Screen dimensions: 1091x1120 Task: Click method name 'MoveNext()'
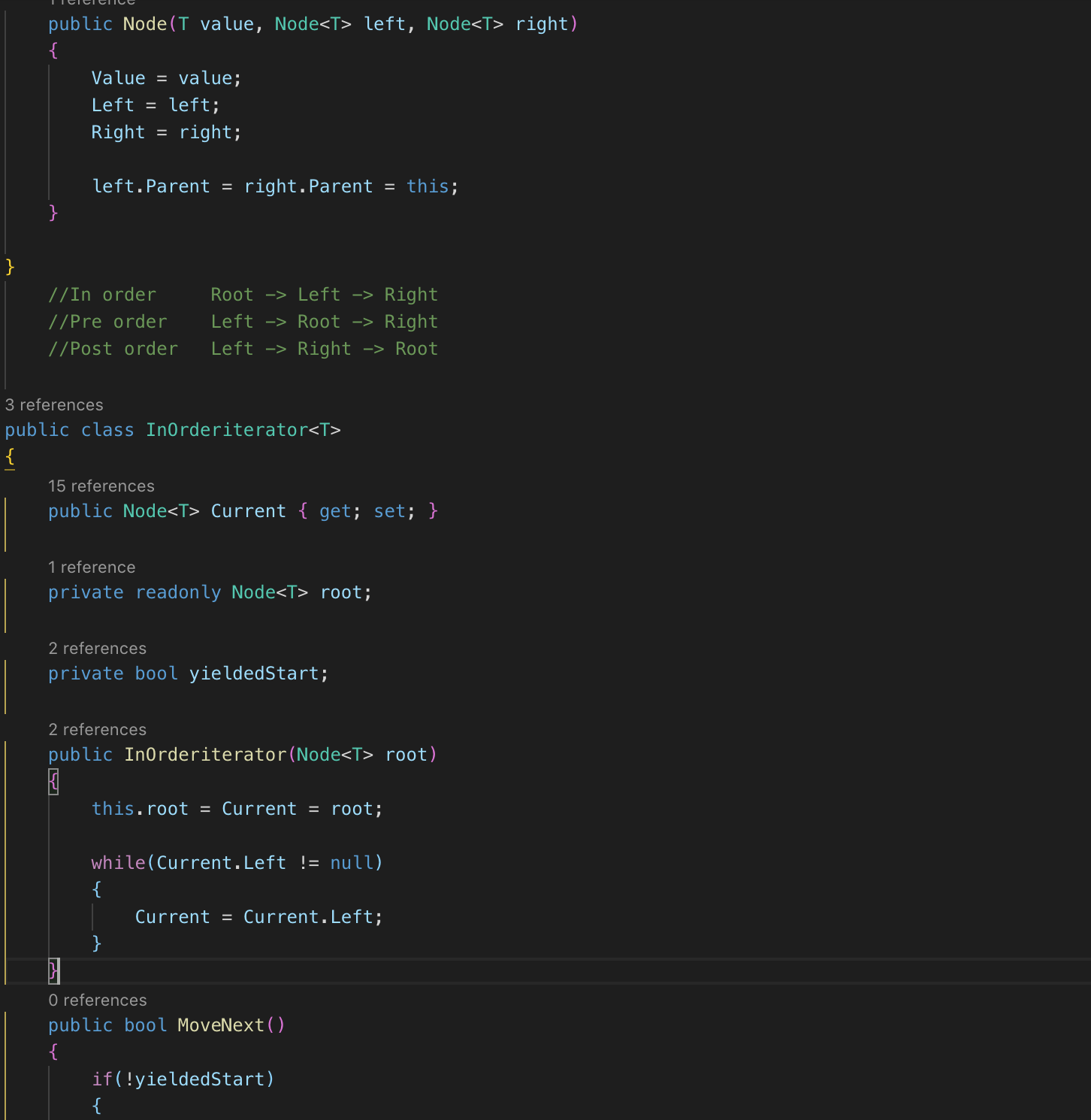pos(231,1025)
